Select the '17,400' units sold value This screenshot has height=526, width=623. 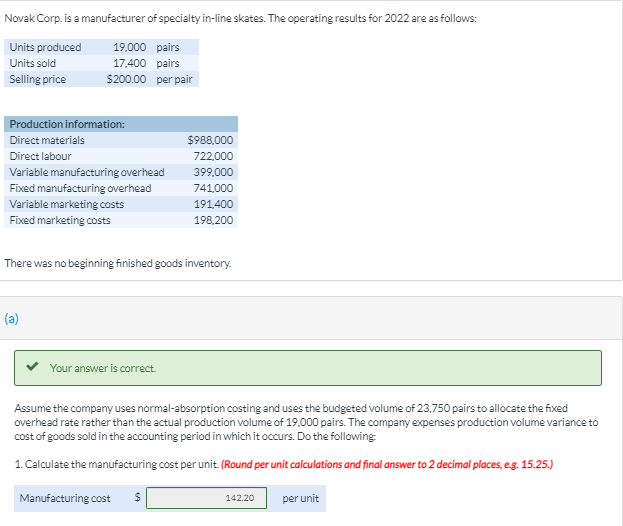pos(130,63)
